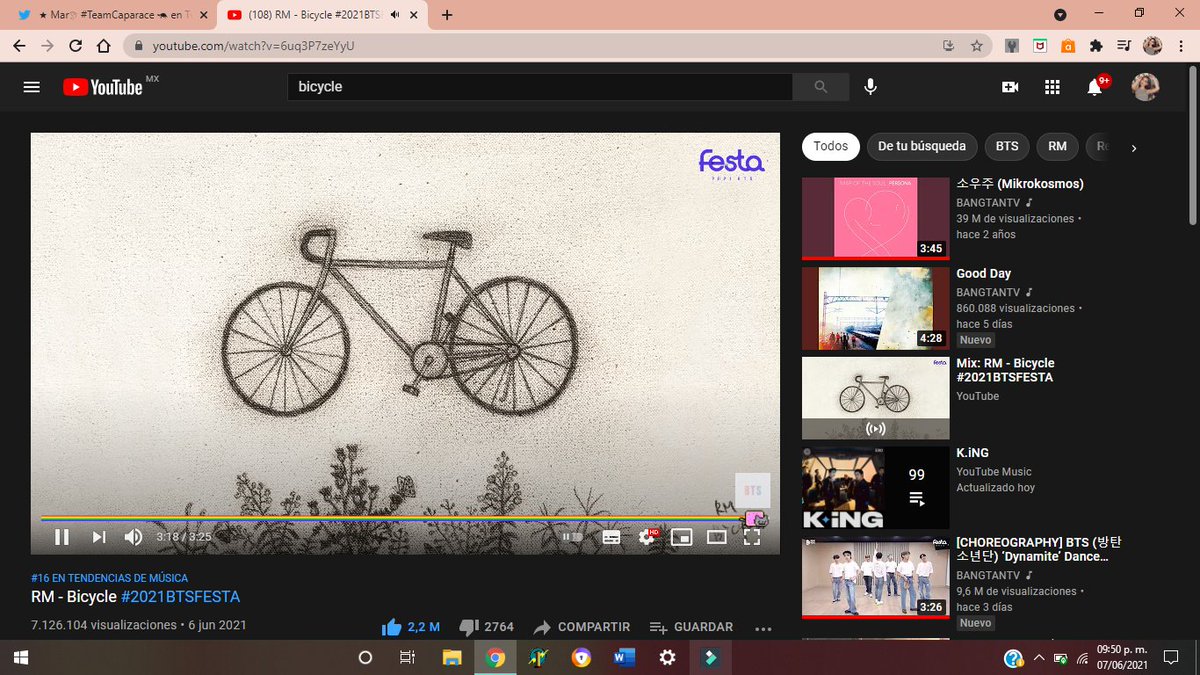This screenshot has width=1200, height=675.
Task: Mute the YouTube tab speaker icon
Action: coord(395,15)
